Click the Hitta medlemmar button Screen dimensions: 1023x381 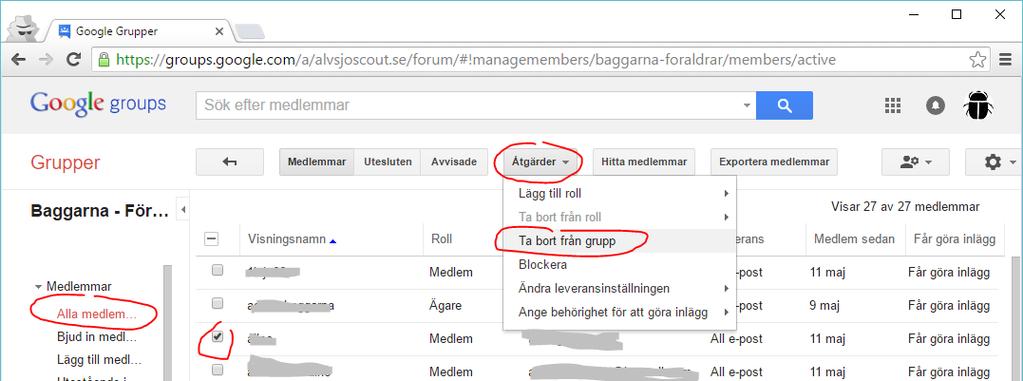(644, 162)
